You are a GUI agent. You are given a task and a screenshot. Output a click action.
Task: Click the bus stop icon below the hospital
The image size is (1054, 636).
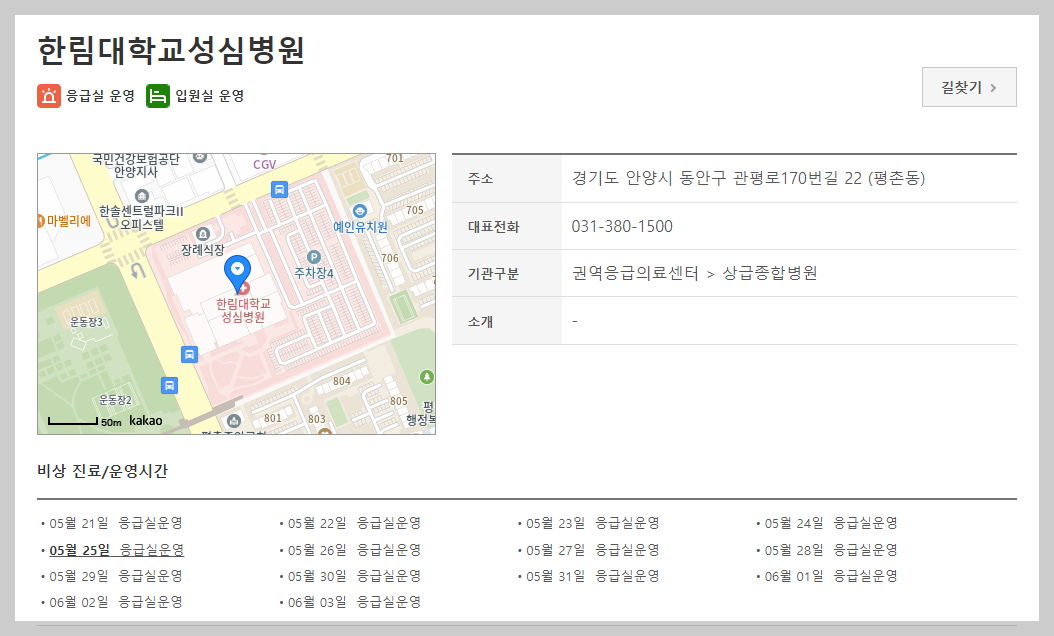coord(190,354)
